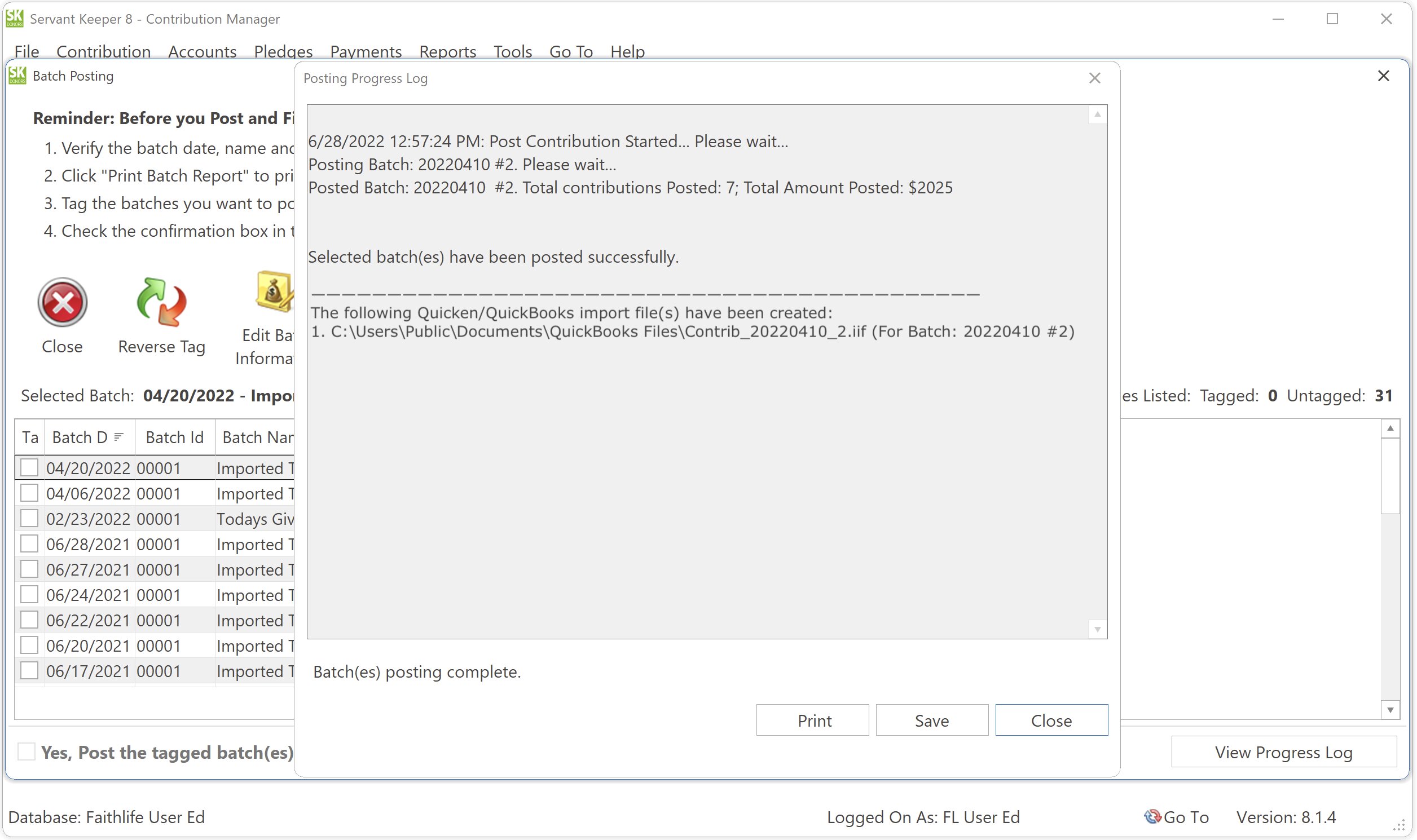Enable Yes, Post the tagged batch(es)
Viewport: 1417px width, 840px height.
(26, 751)
